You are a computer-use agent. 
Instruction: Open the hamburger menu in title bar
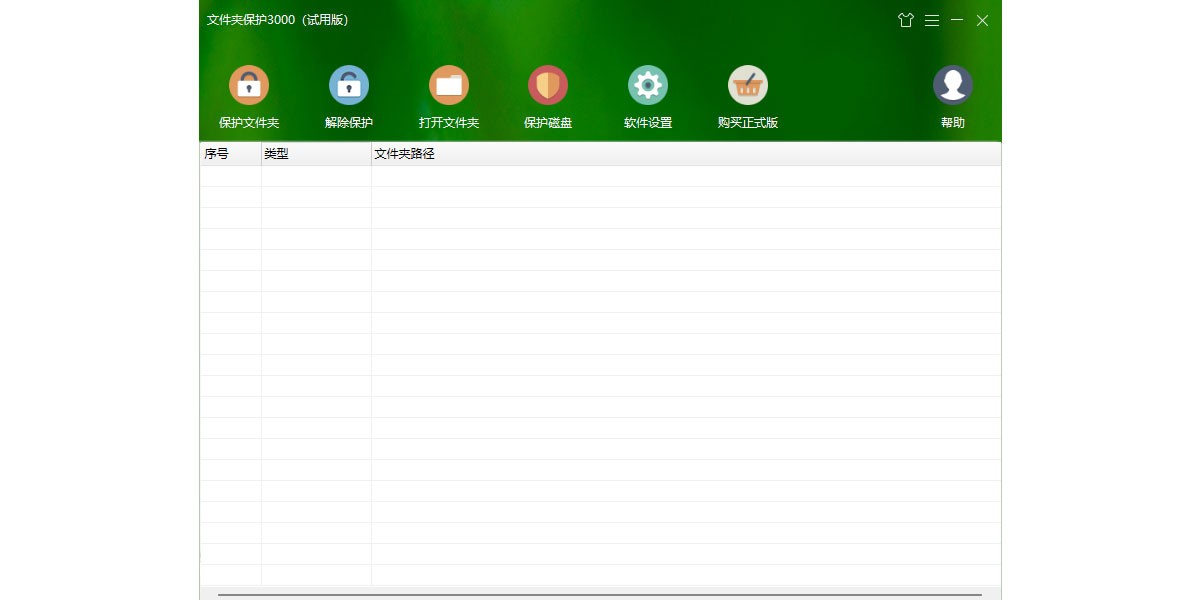[932, 20]
